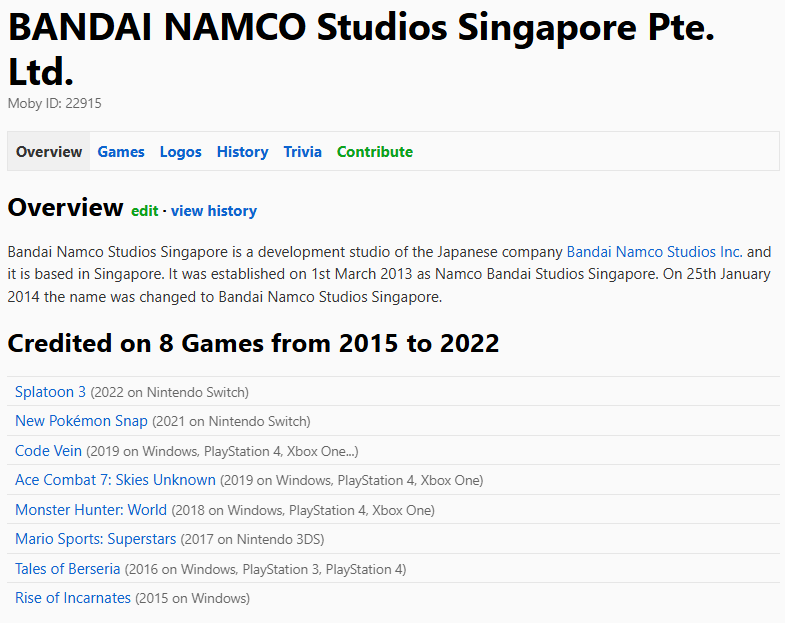Image resolution: width=785 pixels, height=623 pixels.
Task: Open the Splatoon 3 game link
Action: 50,392
